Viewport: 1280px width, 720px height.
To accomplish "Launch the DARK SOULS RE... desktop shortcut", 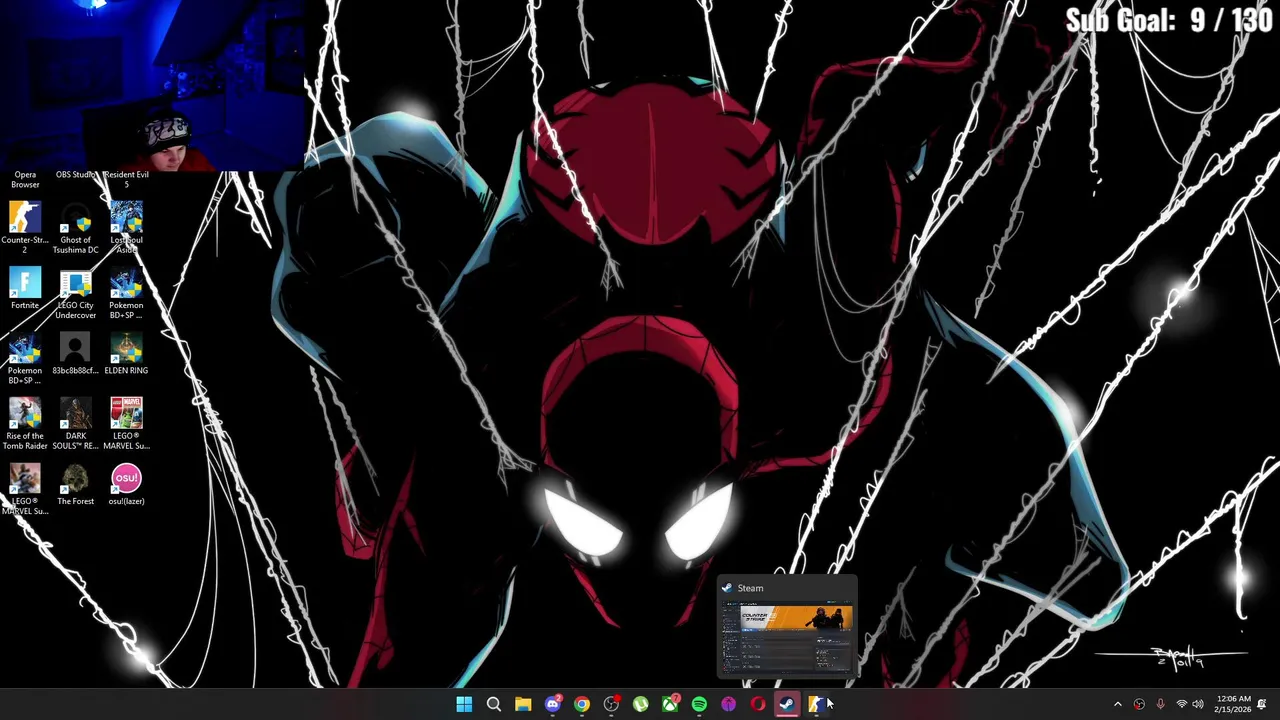I will tap(75, 424).
